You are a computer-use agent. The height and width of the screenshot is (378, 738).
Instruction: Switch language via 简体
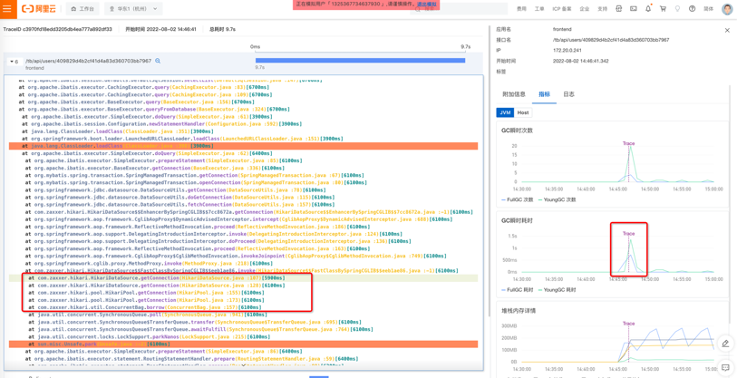coord(708,9)
